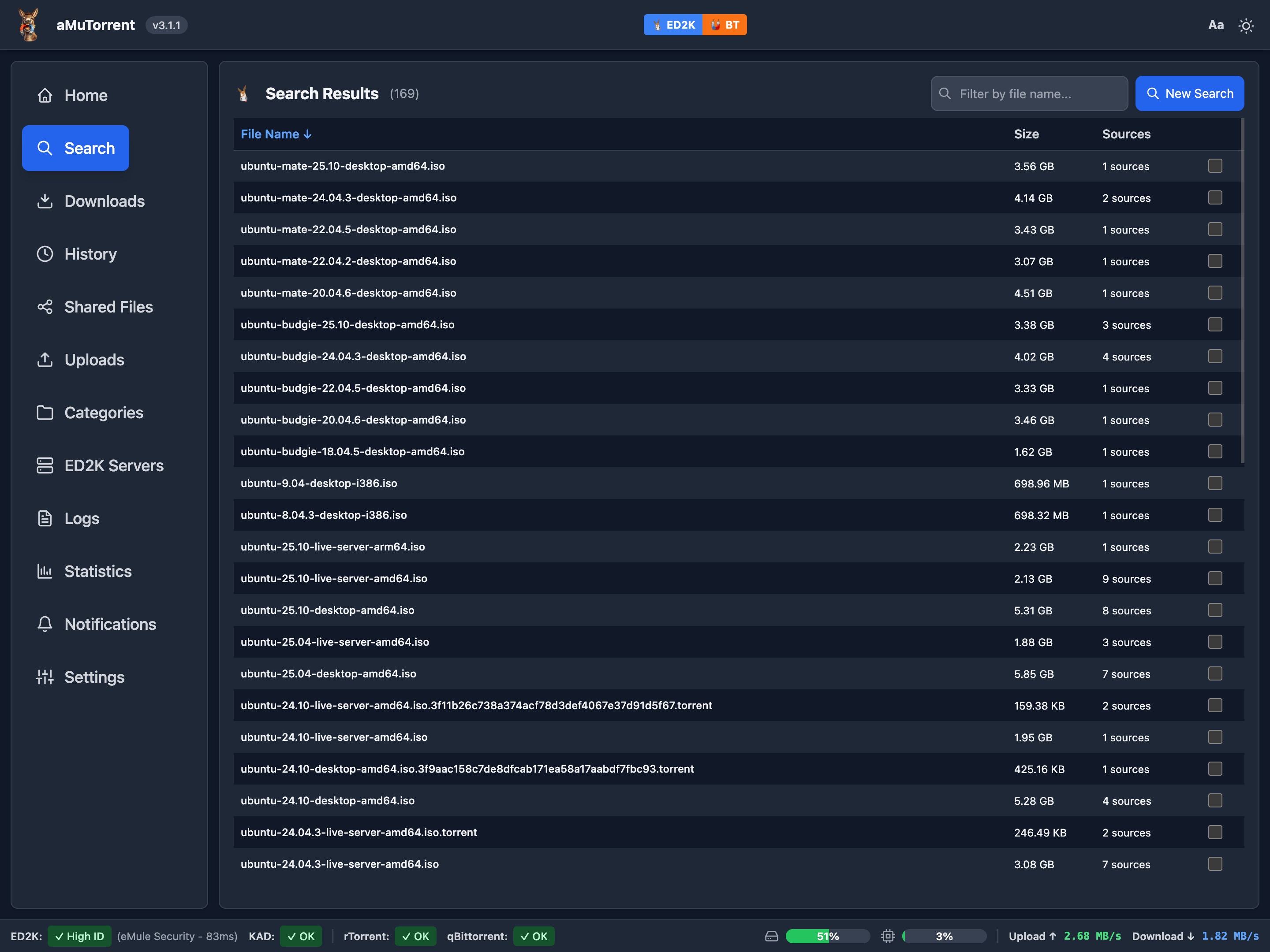This screenshot has height=952, width=1270.
Task: Click the mule icon beside Search Results
Action: pos(243,93)
